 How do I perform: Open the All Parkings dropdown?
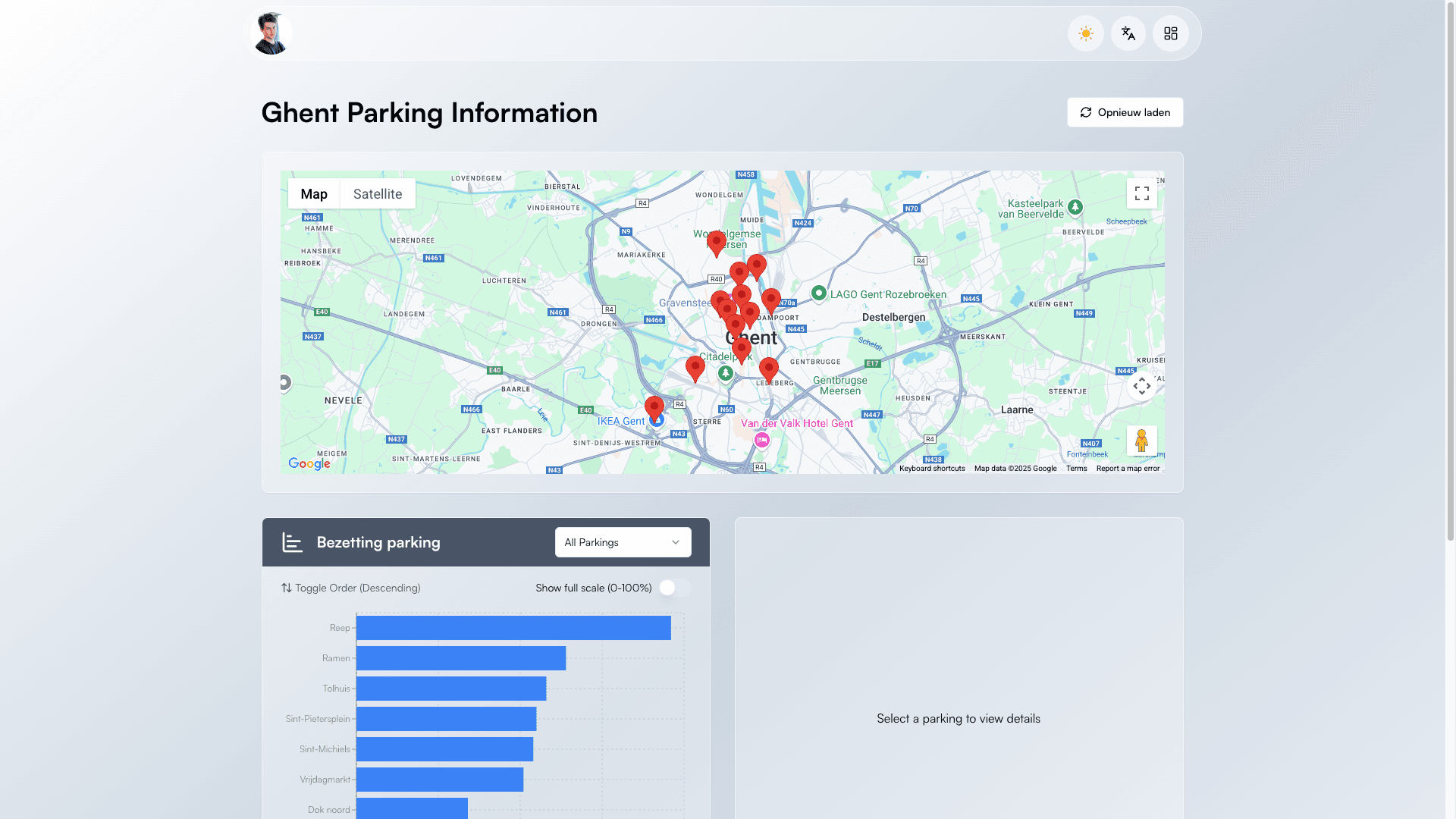tap(623, 542)
